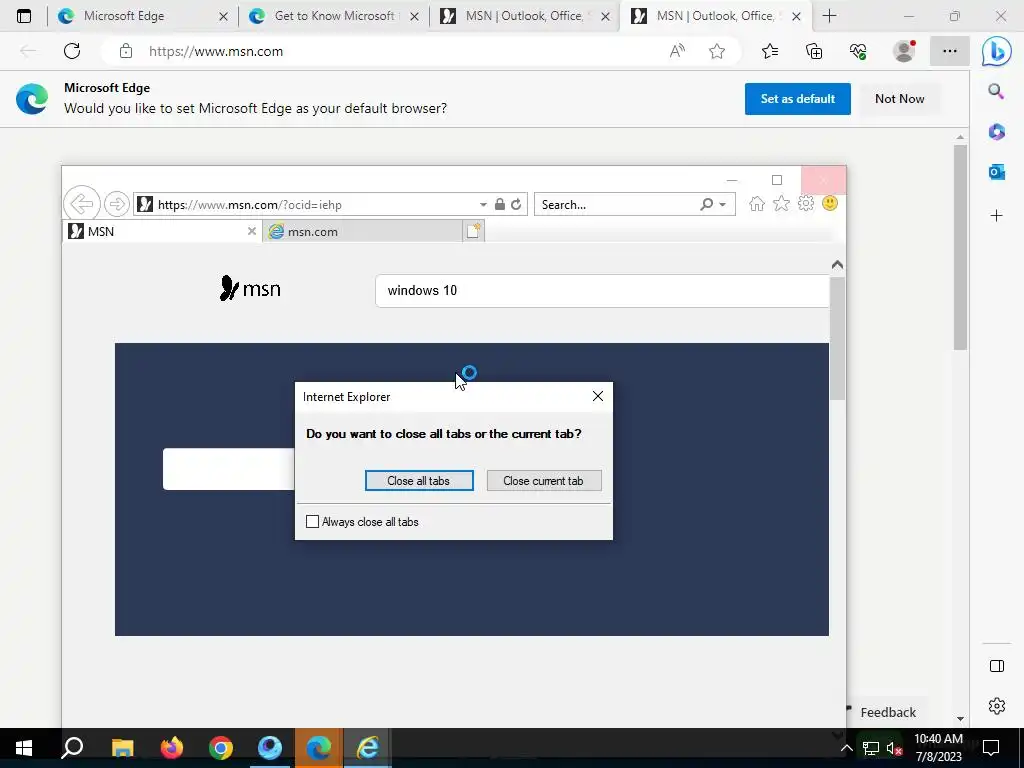Open sidebar settings gear
Image resolution: width=1024 pixels, height=768 pixels.
tap(997, 706)
